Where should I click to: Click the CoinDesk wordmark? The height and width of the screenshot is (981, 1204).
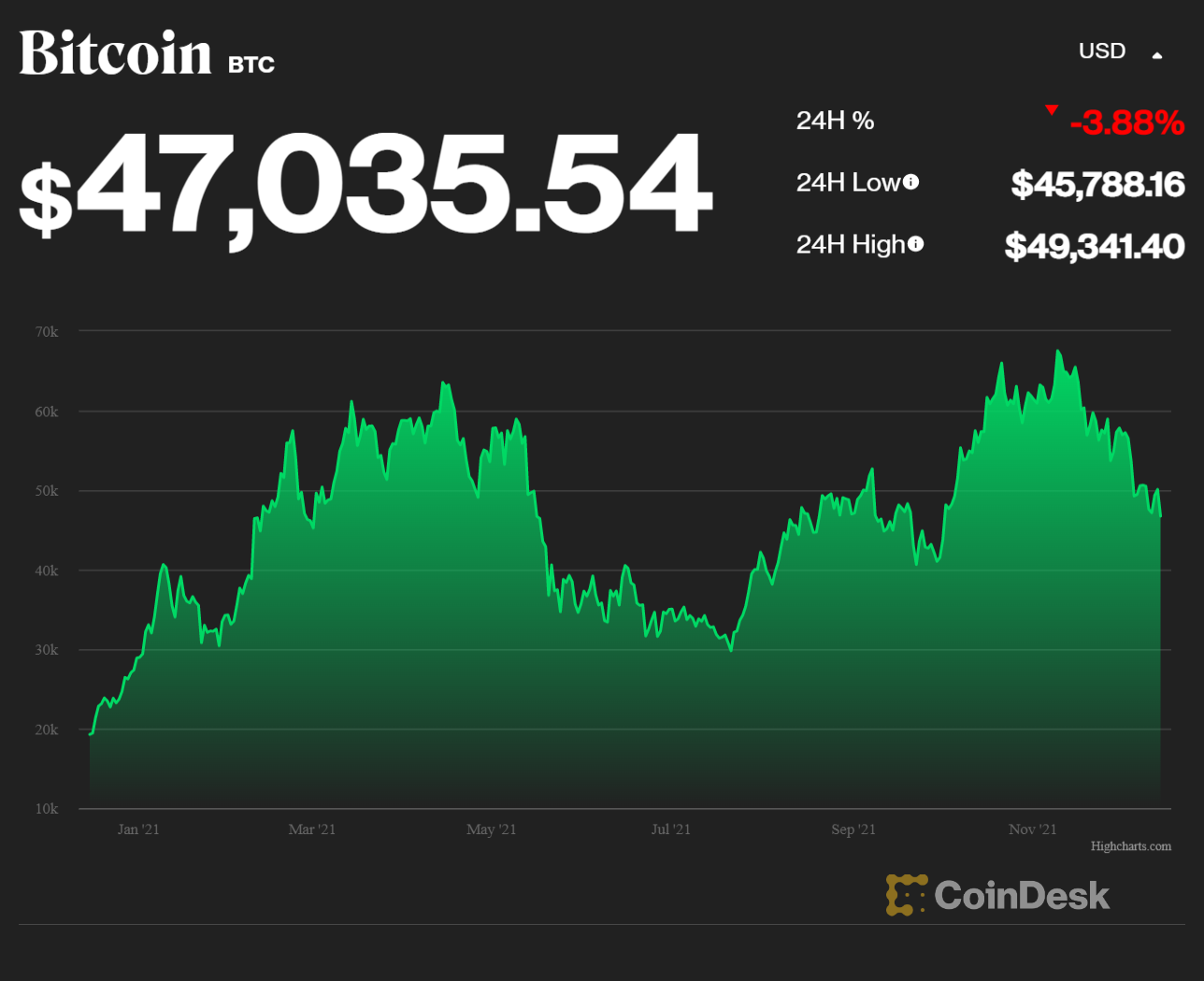[x=1021, y=895]
